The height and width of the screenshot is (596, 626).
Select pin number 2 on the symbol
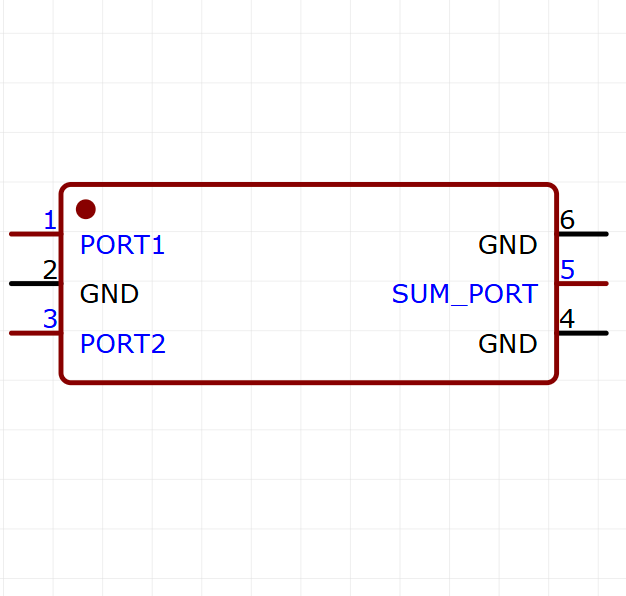[50, 270]
